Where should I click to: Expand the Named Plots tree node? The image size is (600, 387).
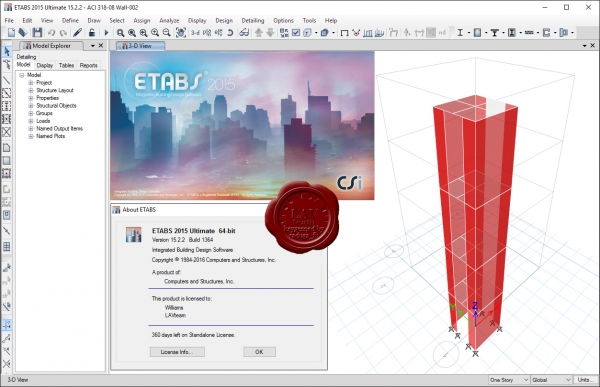tap(31, 136)
